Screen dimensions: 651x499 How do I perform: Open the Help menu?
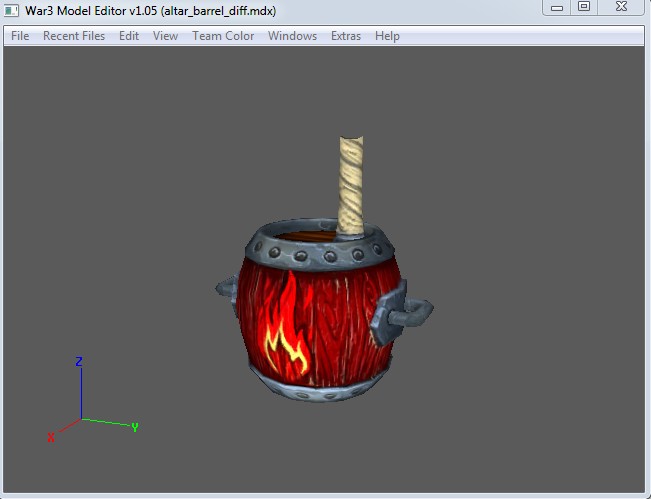tap(387, 36)
